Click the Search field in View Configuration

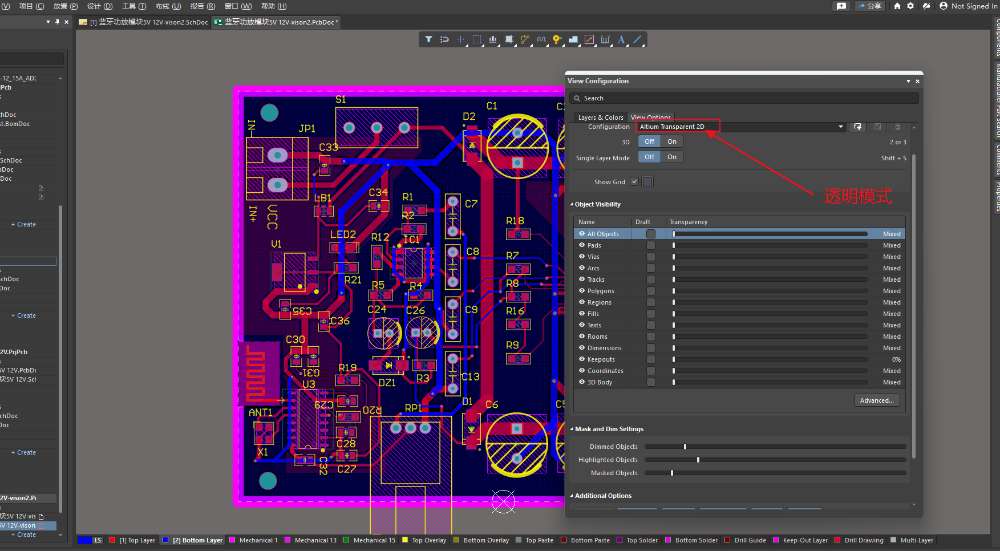coord(744,98)
